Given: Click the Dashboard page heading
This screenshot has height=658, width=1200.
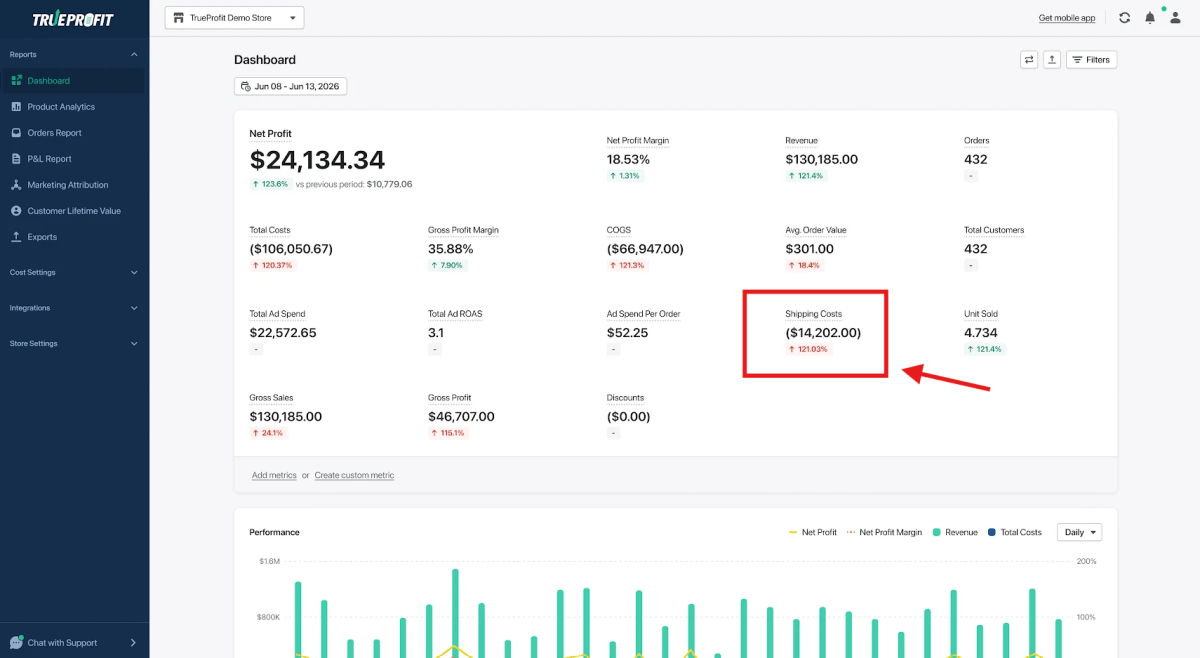Looking at the screenshot, I should click(x=265, y=60).
